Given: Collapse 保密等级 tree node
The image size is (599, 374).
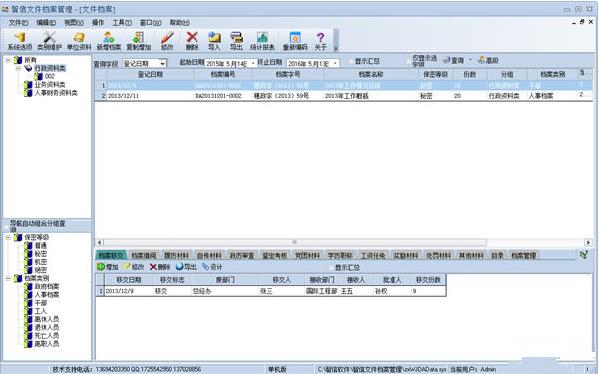Looking at the screenshot, I should (x=8, y=237).
